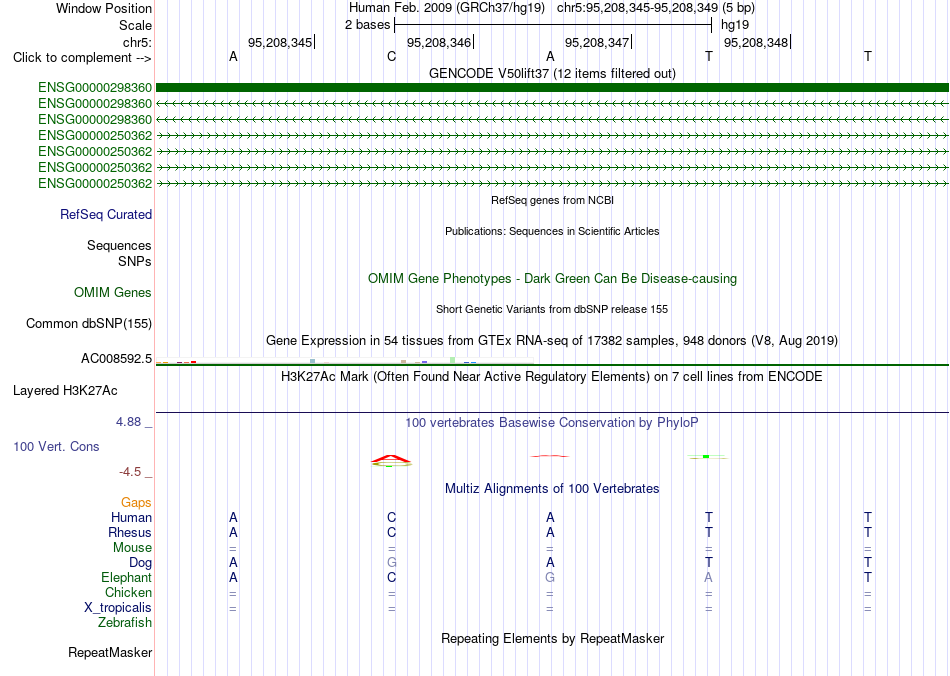Click the RepeatMasker side label
950x676 pixels.
tap(110, 652)
